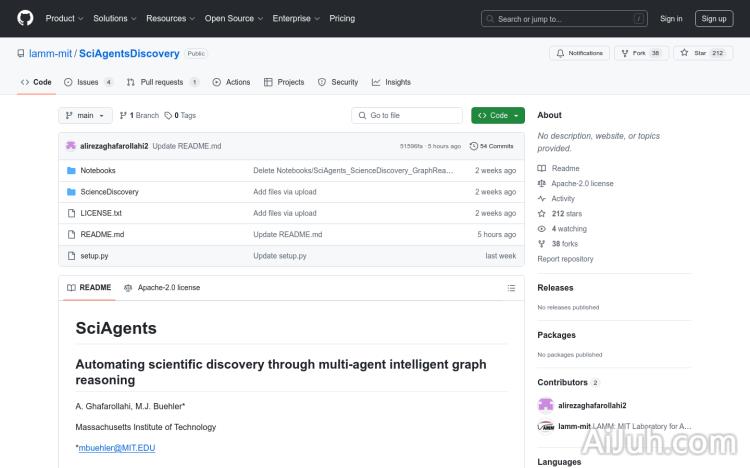Screen dimensions: 750x468
Task: Open the Releases heading link
Action: (x=555, y=288)
